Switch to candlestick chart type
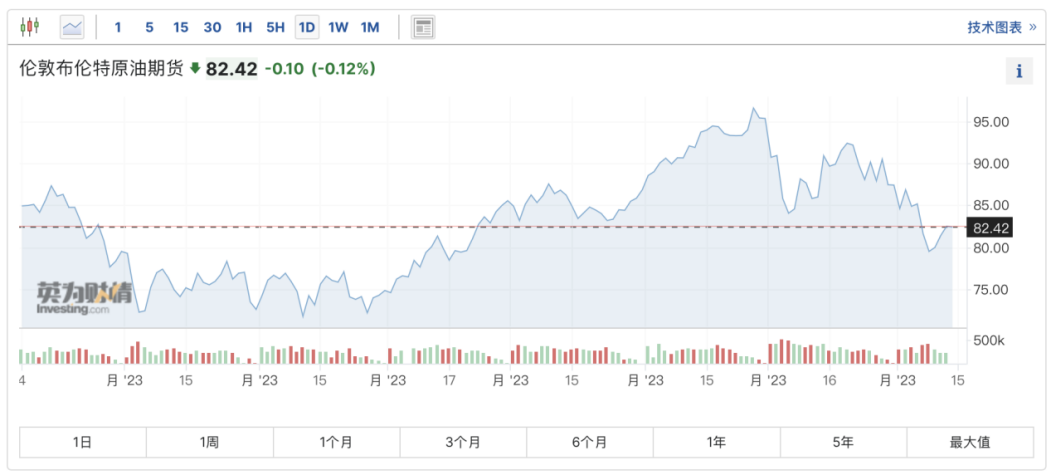The height and width of the screenshot is (475, 1051). point(31,27)
